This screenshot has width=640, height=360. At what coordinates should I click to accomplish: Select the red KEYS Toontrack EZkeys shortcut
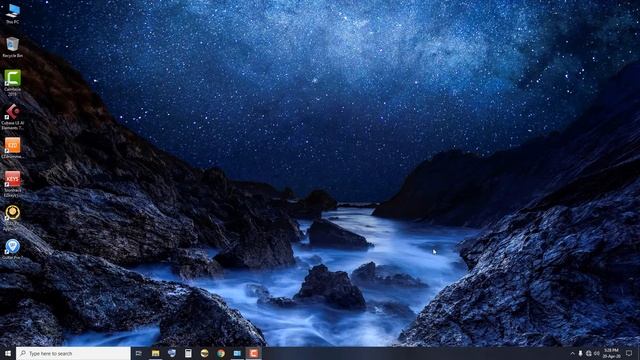pos(13,184)
